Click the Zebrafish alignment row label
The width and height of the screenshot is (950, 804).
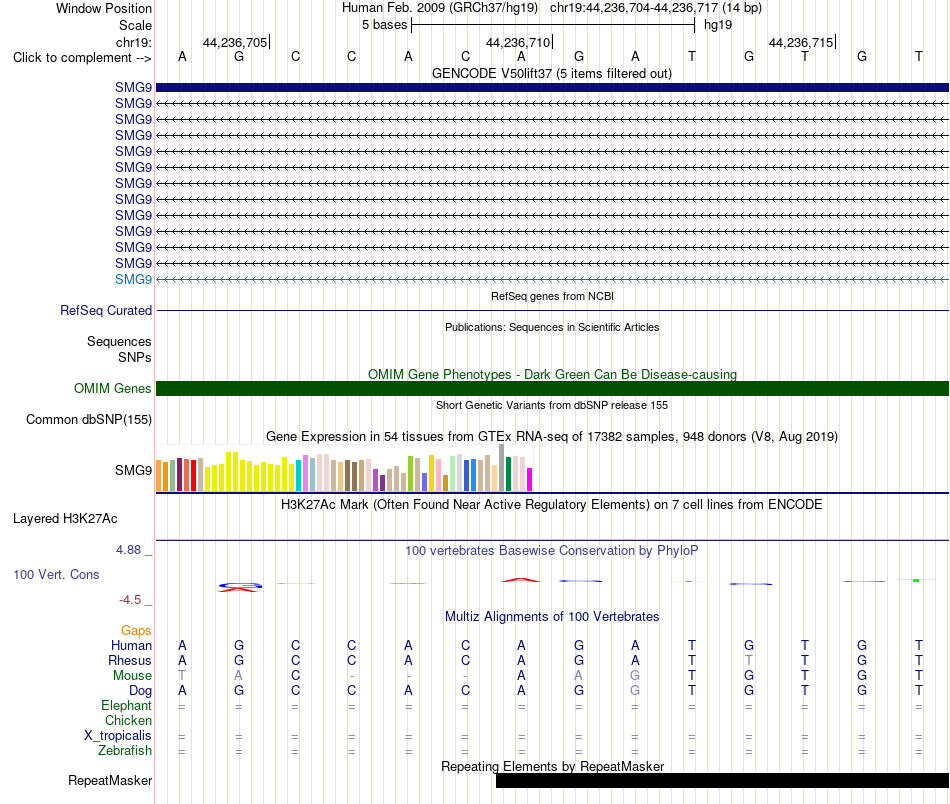tap(125, 750)
